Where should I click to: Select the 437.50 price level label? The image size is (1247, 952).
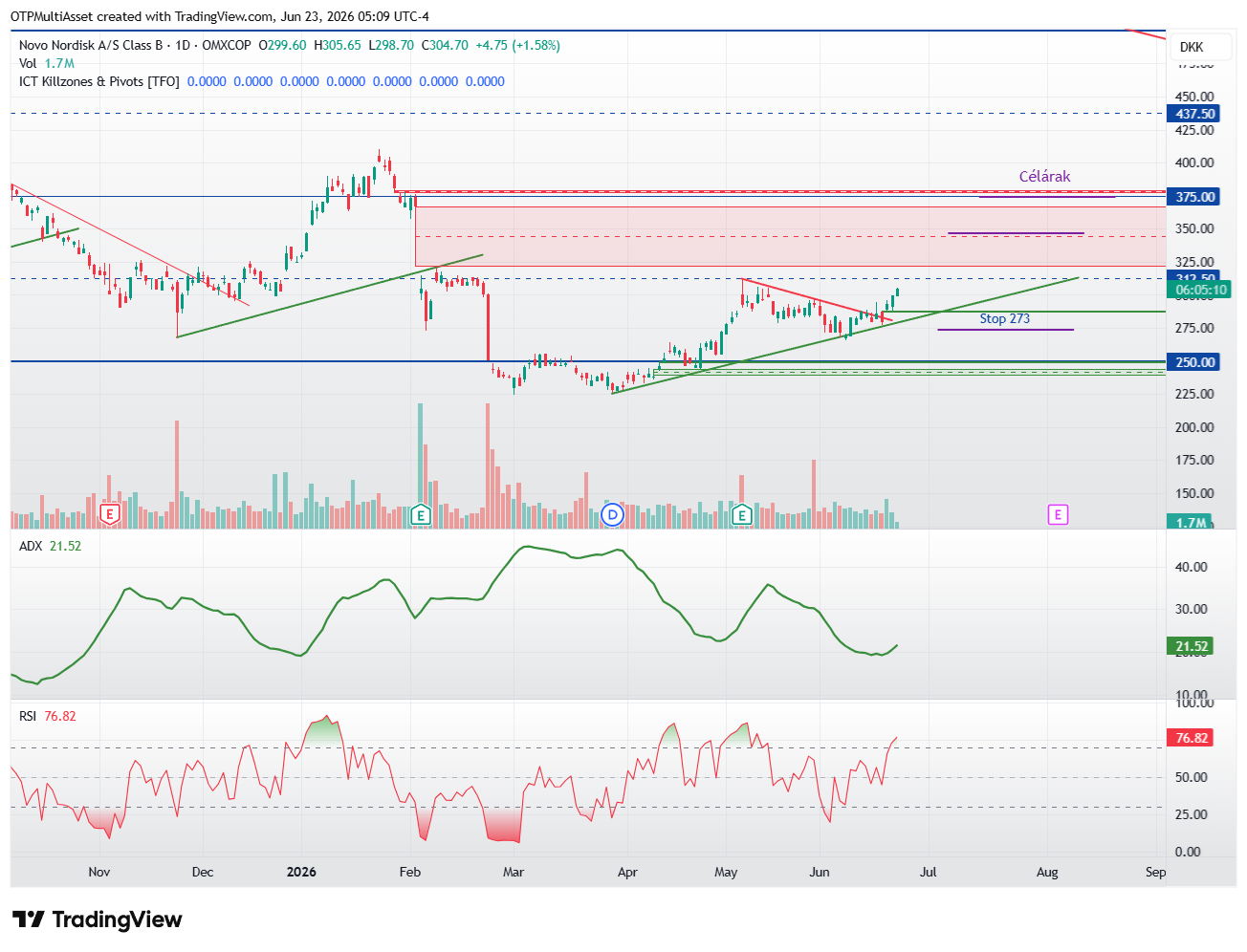pos(1195,114)
